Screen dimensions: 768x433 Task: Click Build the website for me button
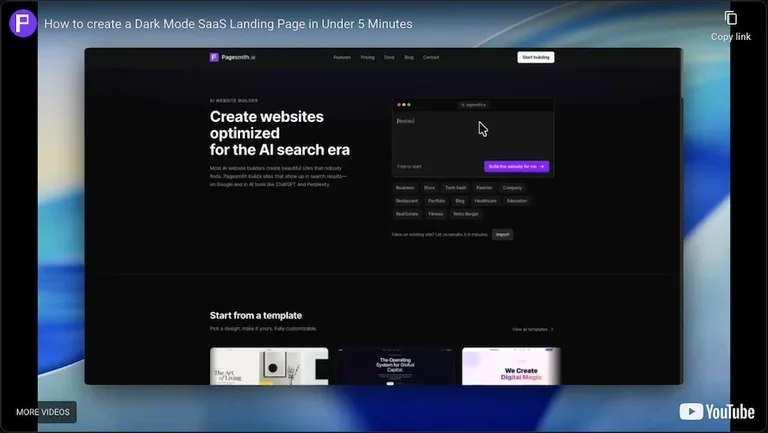click(x=516, y=167)
